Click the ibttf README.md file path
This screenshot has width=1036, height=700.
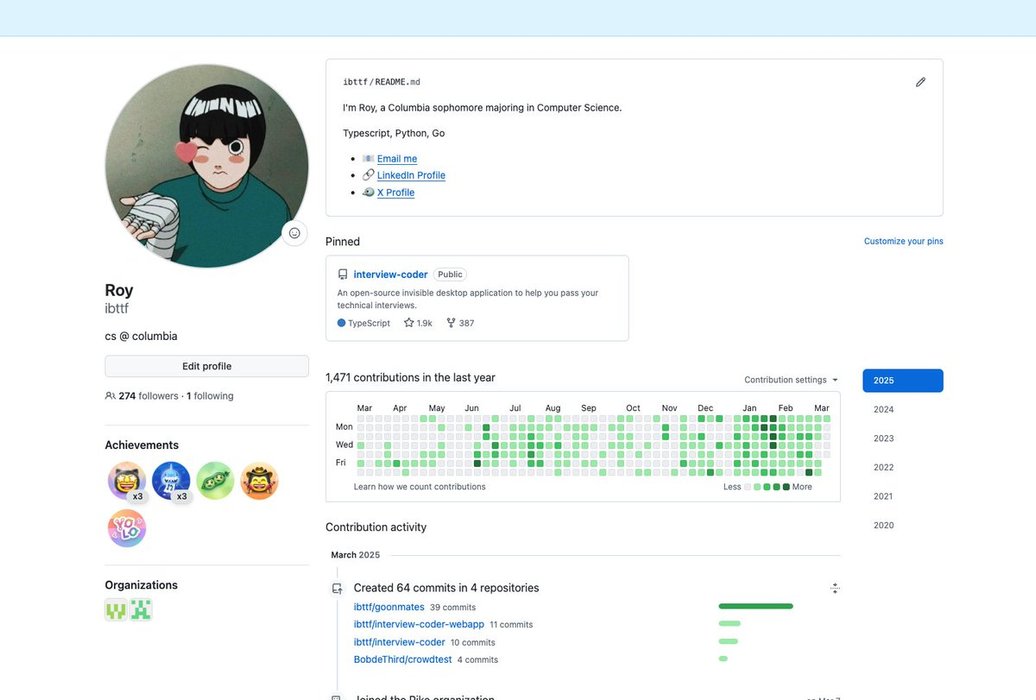(x=381, y=82)
